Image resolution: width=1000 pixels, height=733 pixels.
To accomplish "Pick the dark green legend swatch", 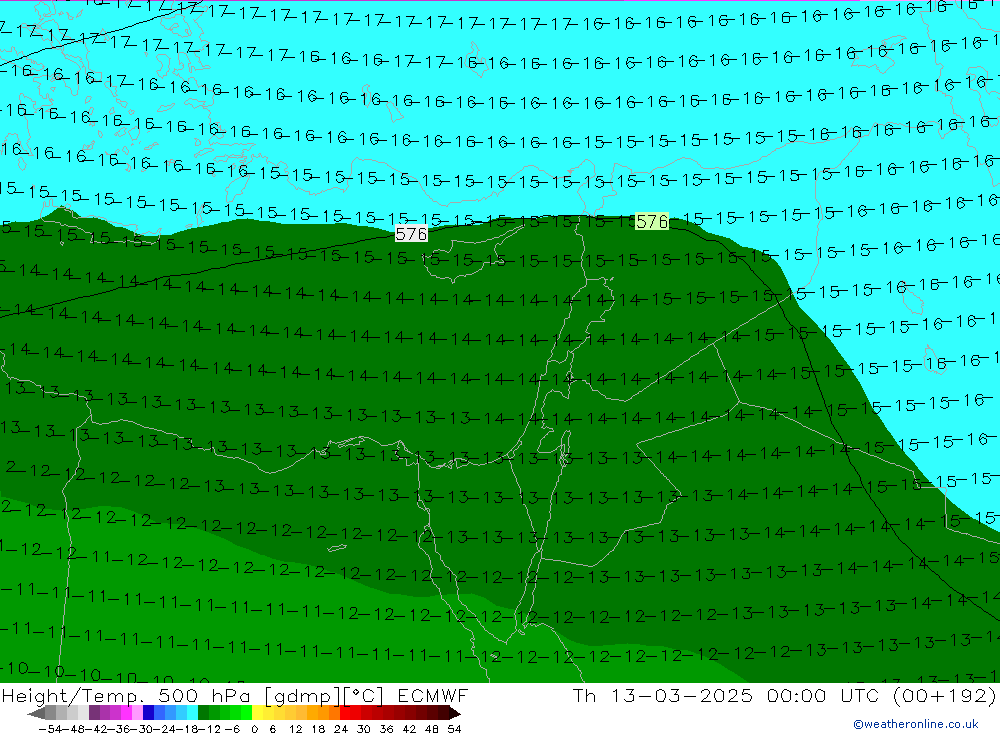I will click(203, 713).
